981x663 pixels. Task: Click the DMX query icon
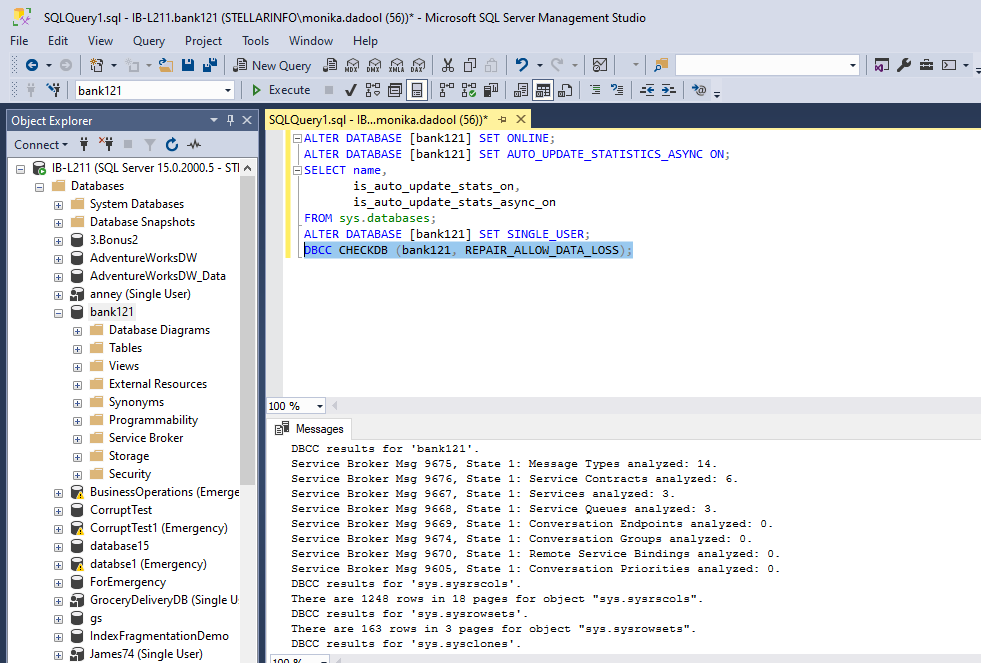pyautogui.click(x=374, y=65)
